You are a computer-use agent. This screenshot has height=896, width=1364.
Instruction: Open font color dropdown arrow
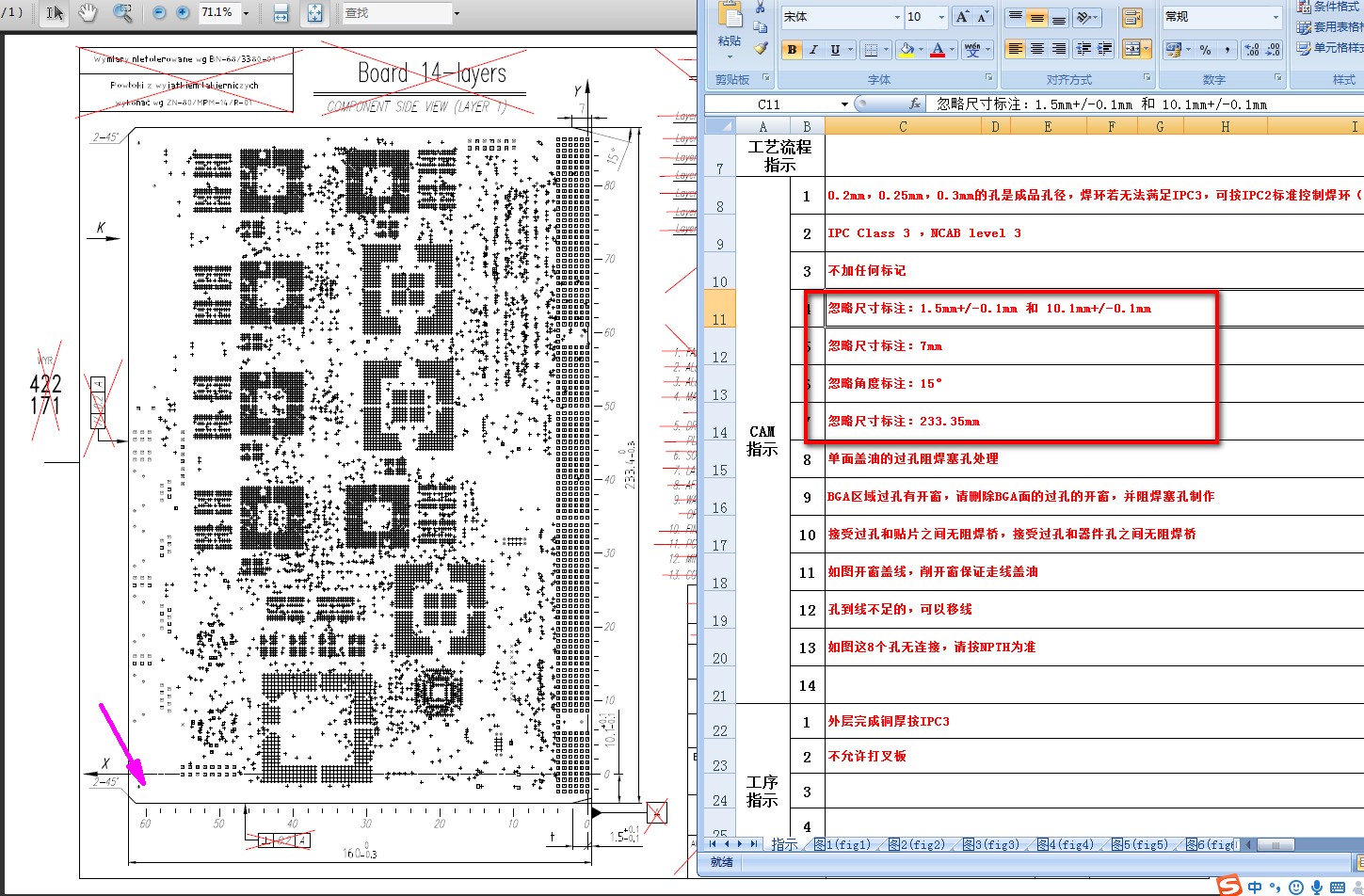coord(951,50)
